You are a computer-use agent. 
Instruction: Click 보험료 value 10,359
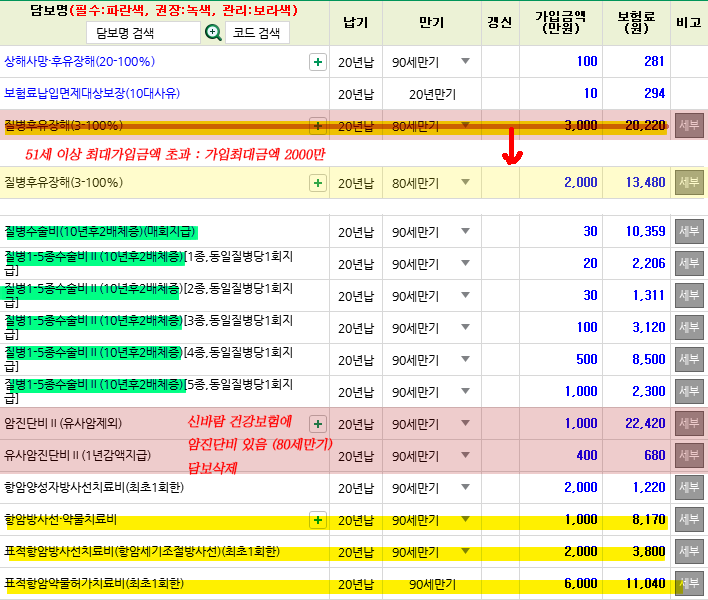[645, 232]
